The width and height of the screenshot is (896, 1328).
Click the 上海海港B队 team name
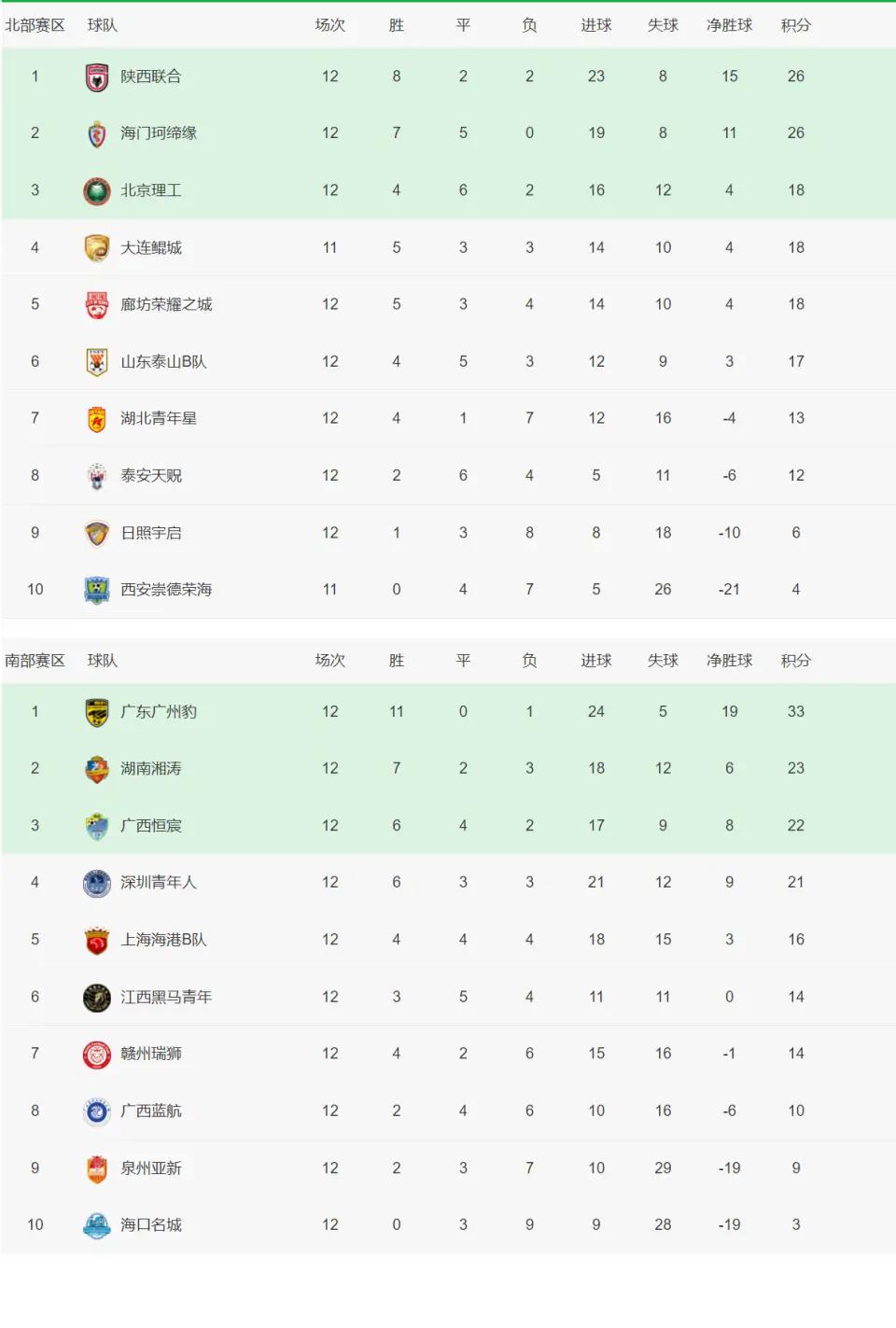pos(163,940)
